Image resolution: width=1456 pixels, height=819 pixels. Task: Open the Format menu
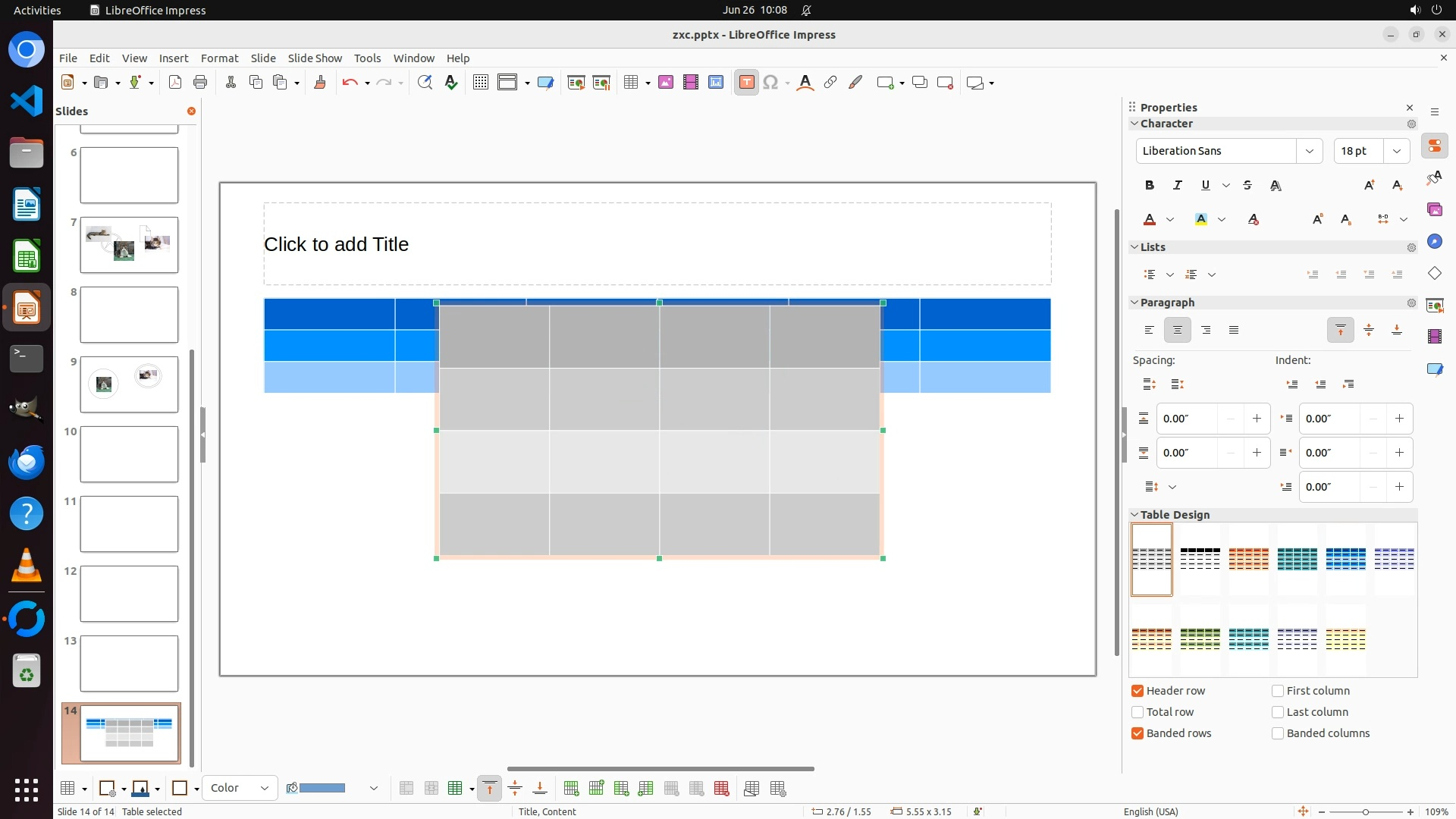click(x=219, y=58)
